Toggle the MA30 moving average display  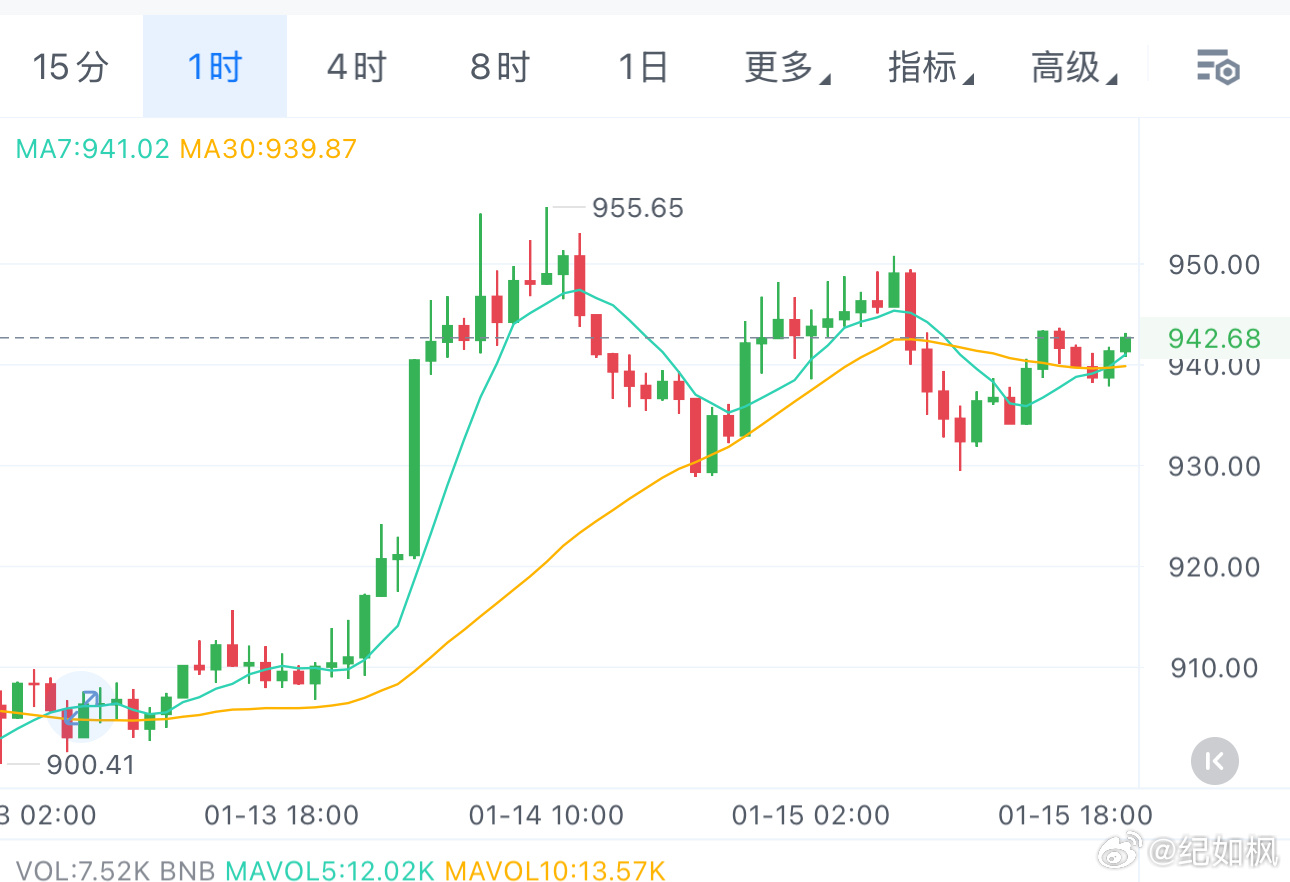tap(267, 148)
